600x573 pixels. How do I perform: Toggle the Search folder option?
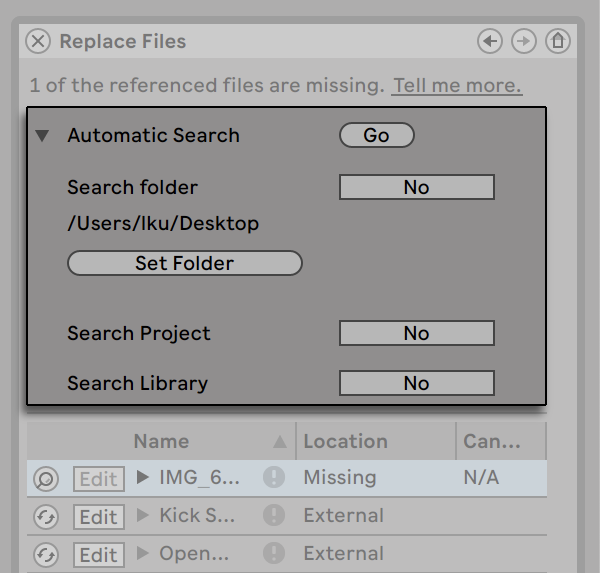point(416,187)
